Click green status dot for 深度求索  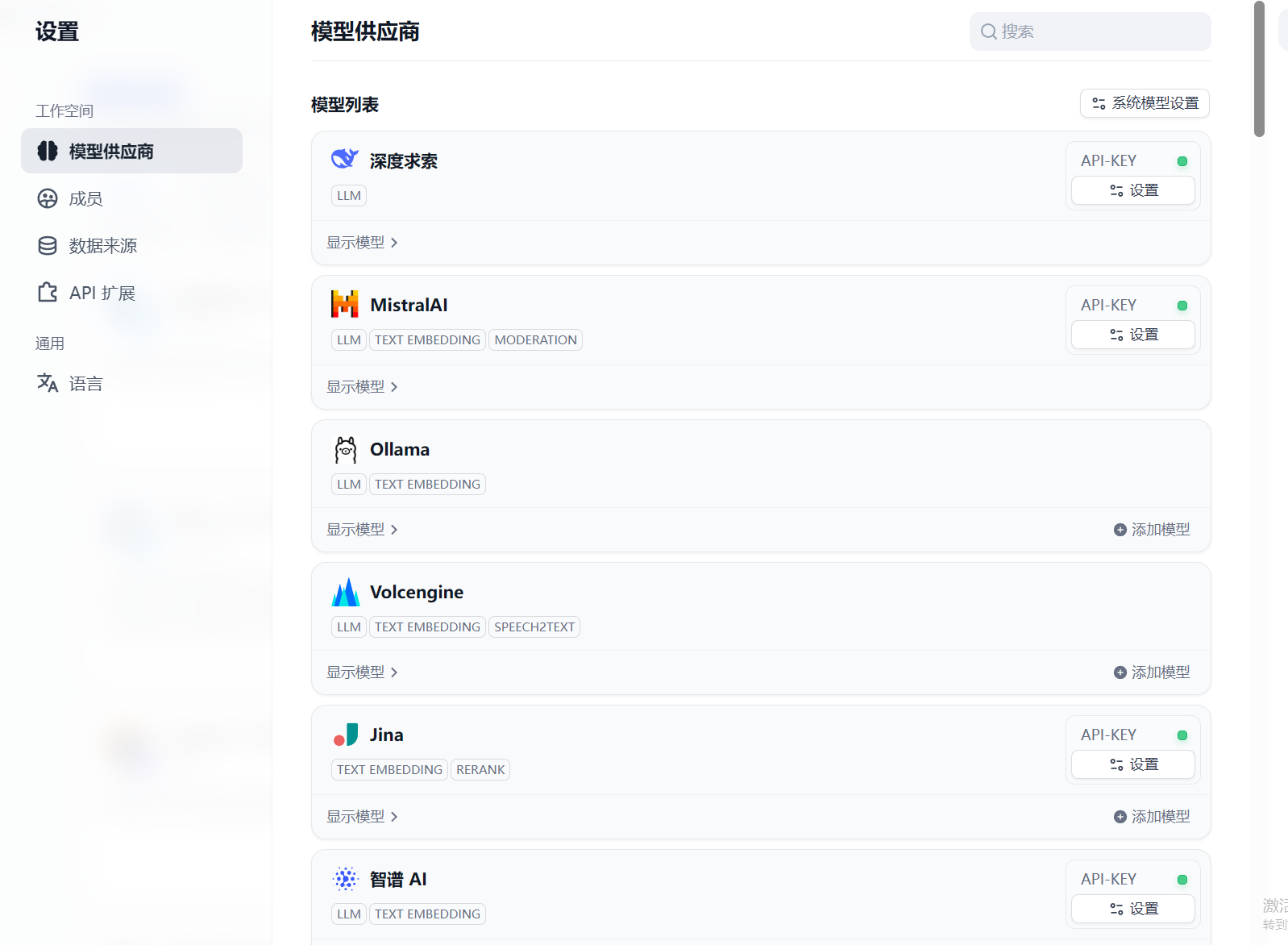1182,161
